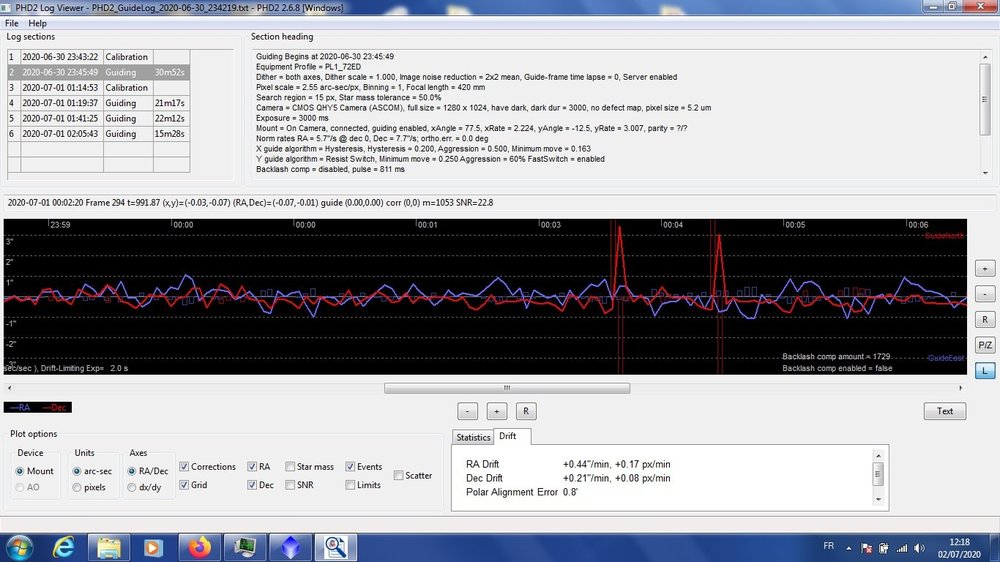Click the P/Z pan-zoom button
Screen dimensions: 1000x562
(x=985, y=345)
